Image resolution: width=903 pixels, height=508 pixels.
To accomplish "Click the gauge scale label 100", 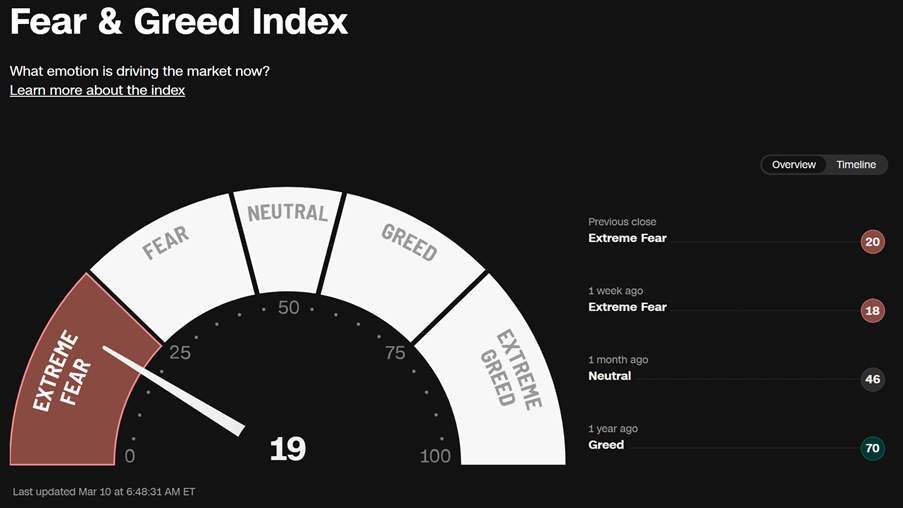I will pos(435,456).
